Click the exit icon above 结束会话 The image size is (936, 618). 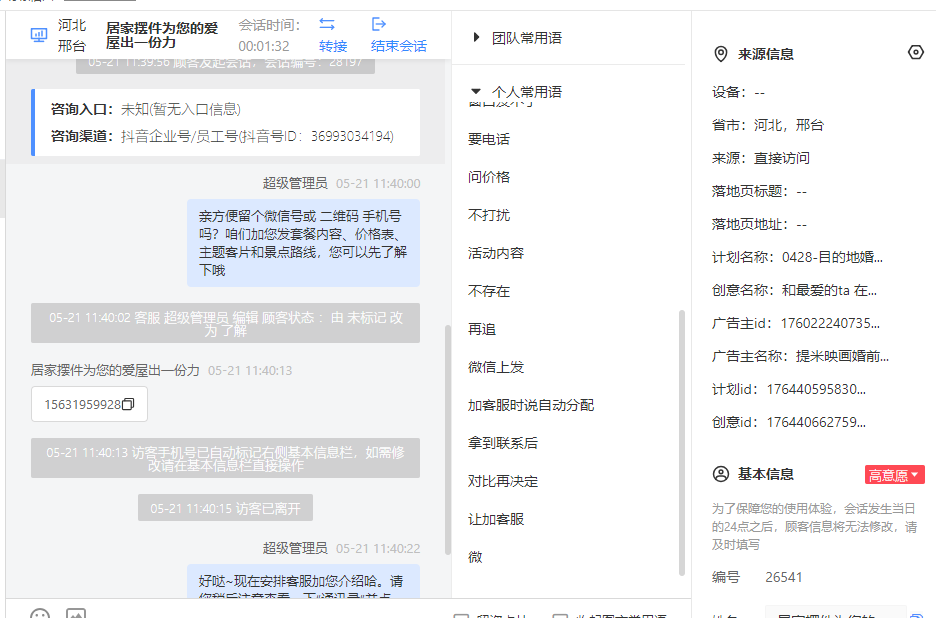pyautogui.click(x=379, y=24)
